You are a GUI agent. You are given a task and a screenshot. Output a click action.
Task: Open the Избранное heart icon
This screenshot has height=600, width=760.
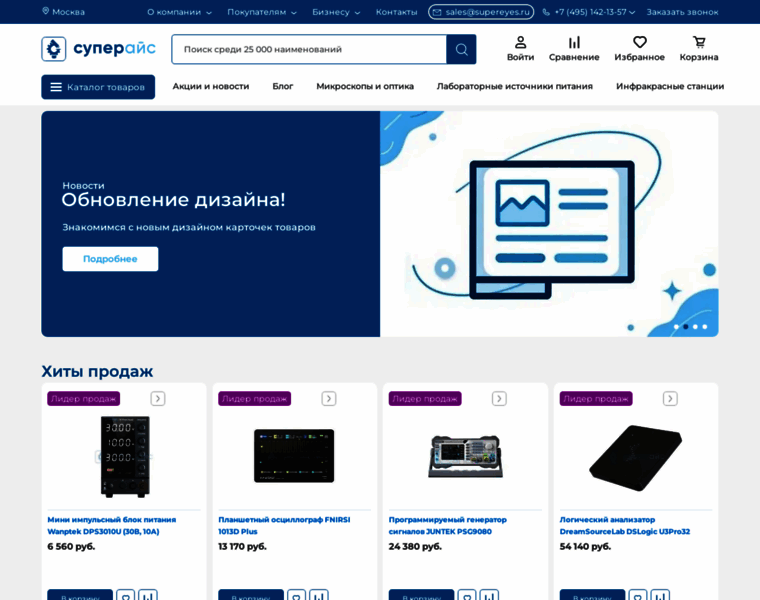pyautogui.click(x=639, y=42)
